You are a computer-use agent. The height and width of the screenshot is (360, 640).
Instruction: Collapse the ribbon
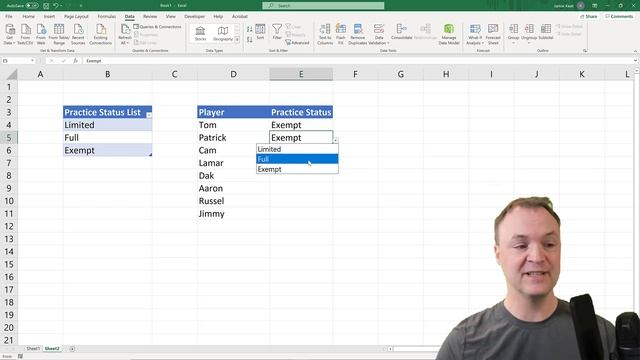click(635, 51)
